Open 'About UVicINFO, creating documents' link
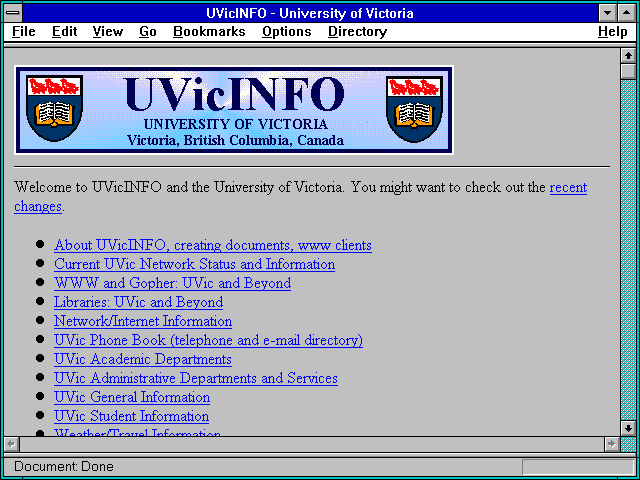This screenshot has width=640, height=480. (213, 245)
